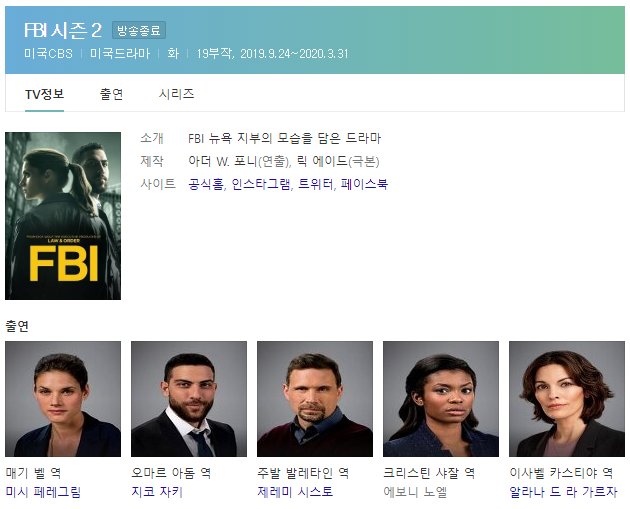Switch to the 출연 tab
Screen dimensions: 630x509
111,94
